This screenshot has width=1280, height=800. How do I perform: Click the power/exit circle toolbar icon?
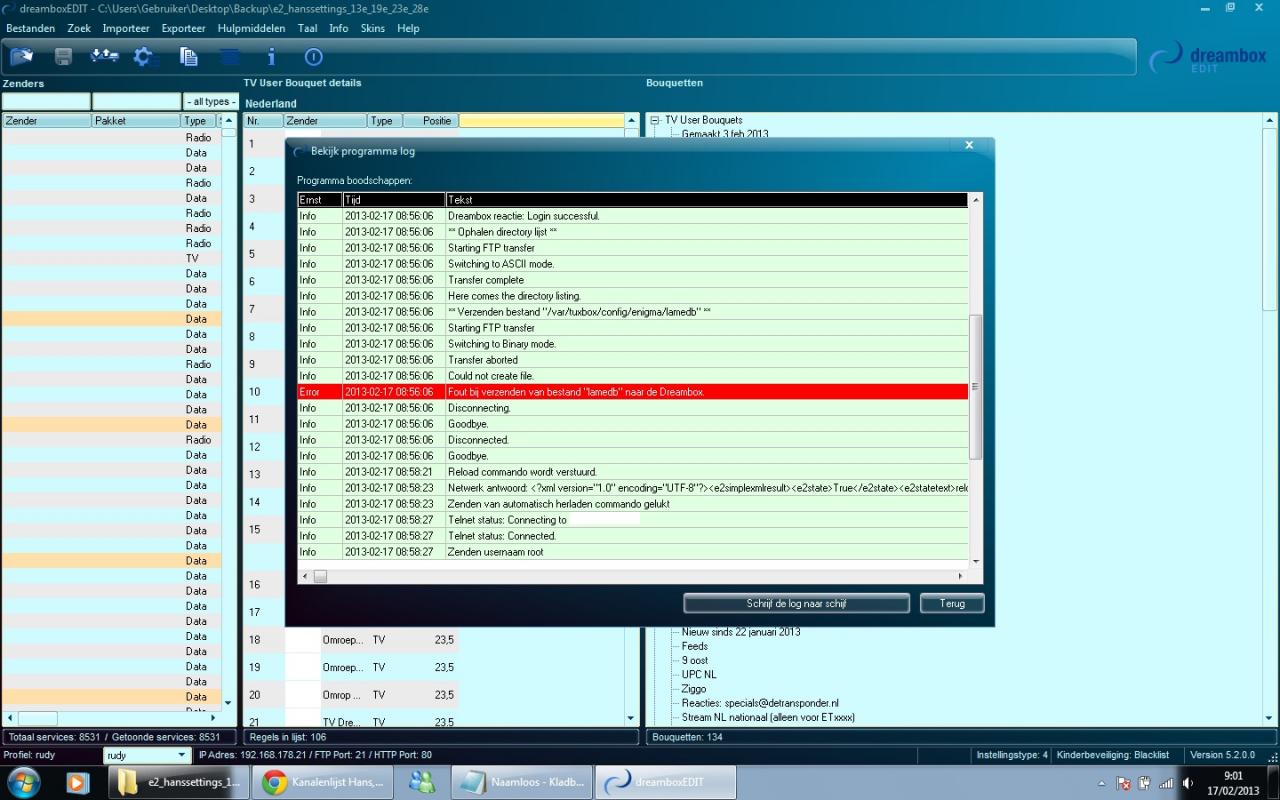coord(313,57)
